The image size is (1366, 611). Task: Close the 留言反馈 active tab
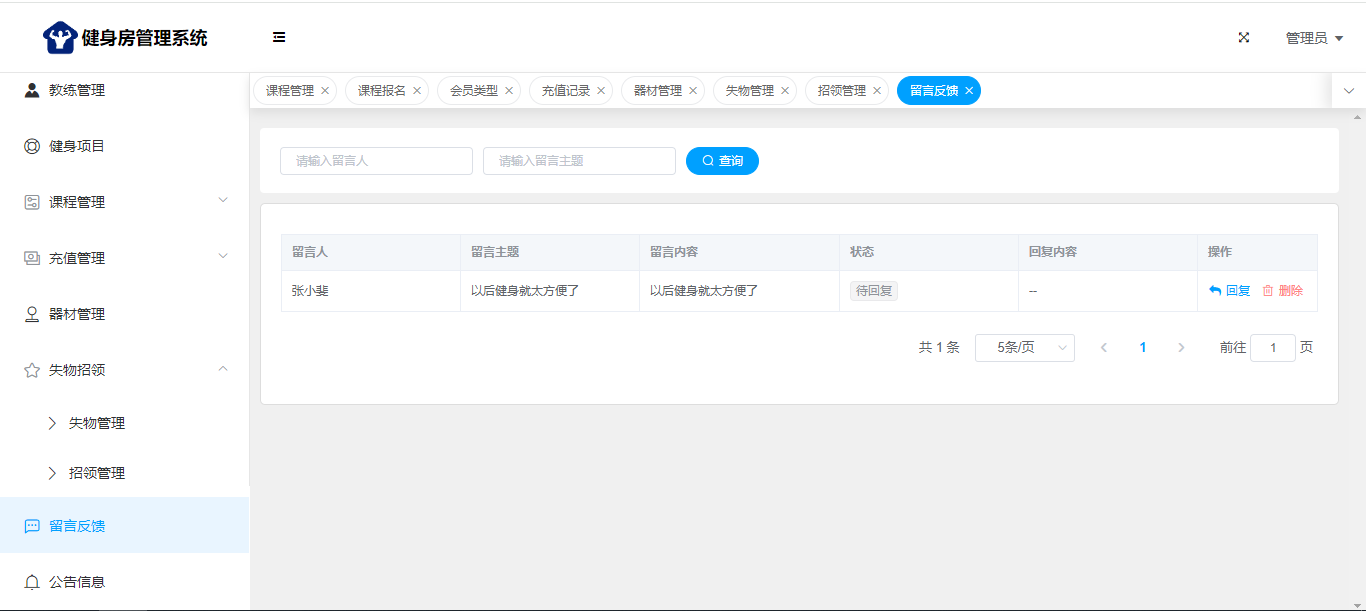(969, 91)
